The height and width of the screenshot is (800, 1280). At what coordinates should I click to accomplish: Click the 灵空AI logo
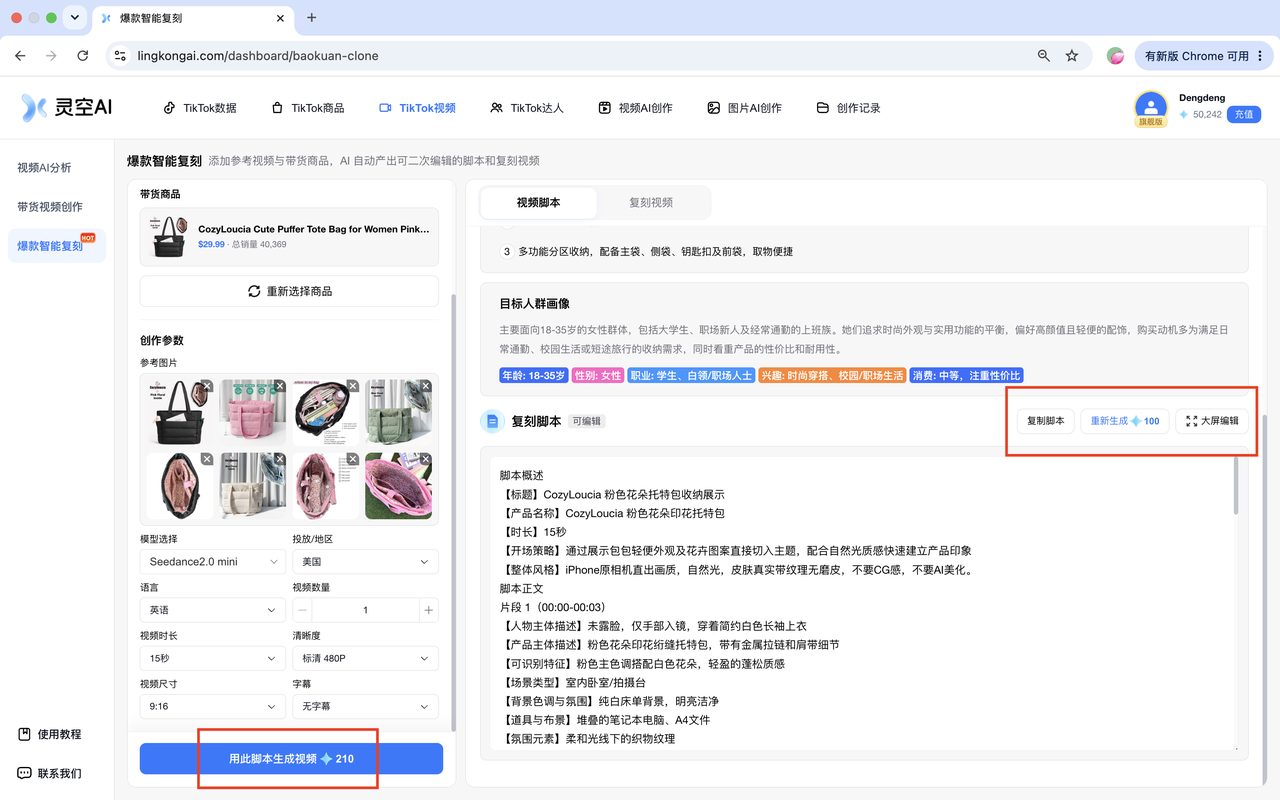pos(67,107)
